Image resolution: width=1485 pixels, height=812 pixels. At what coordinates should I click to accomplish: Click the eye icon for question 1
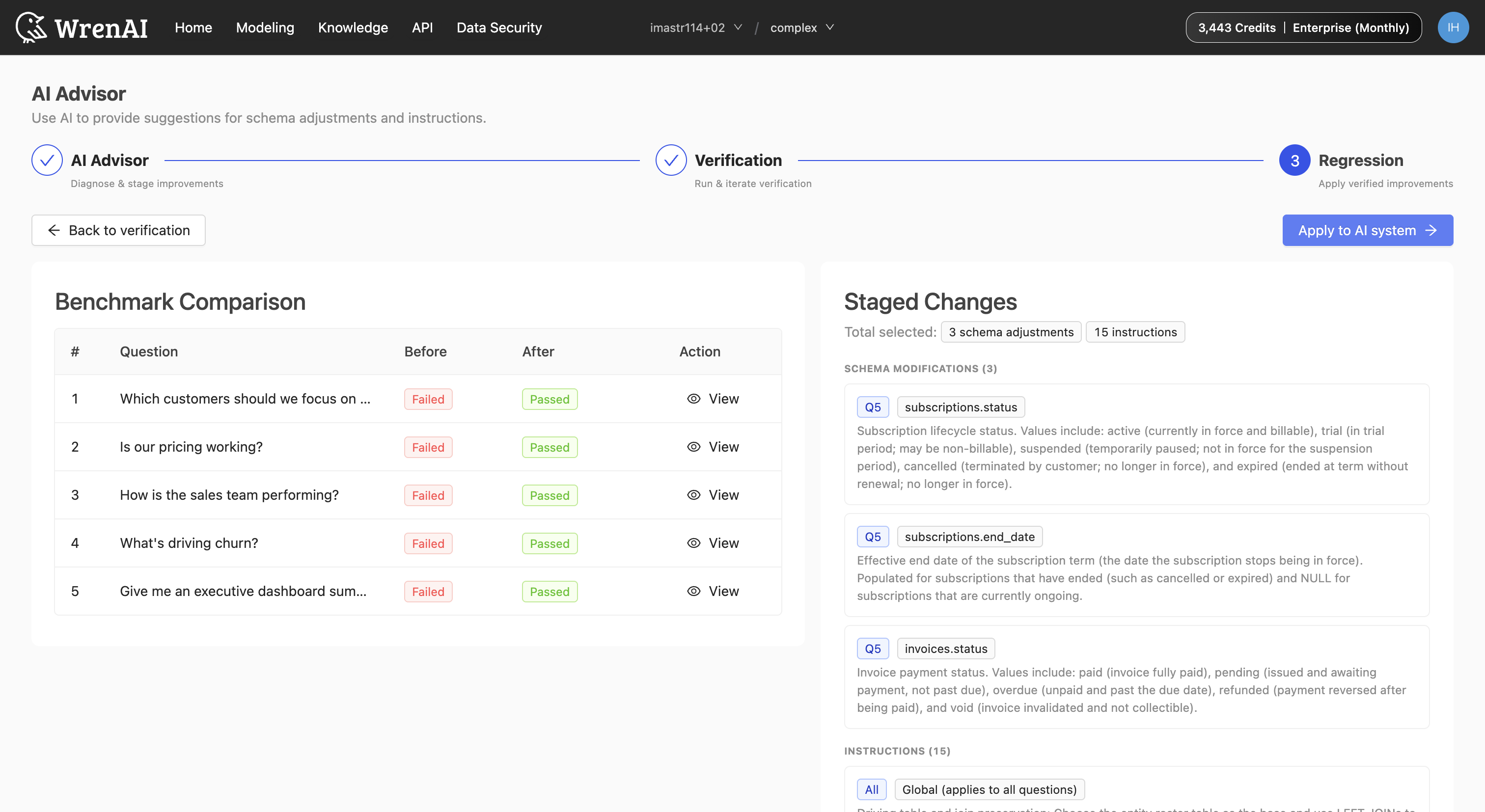[693, 399]
